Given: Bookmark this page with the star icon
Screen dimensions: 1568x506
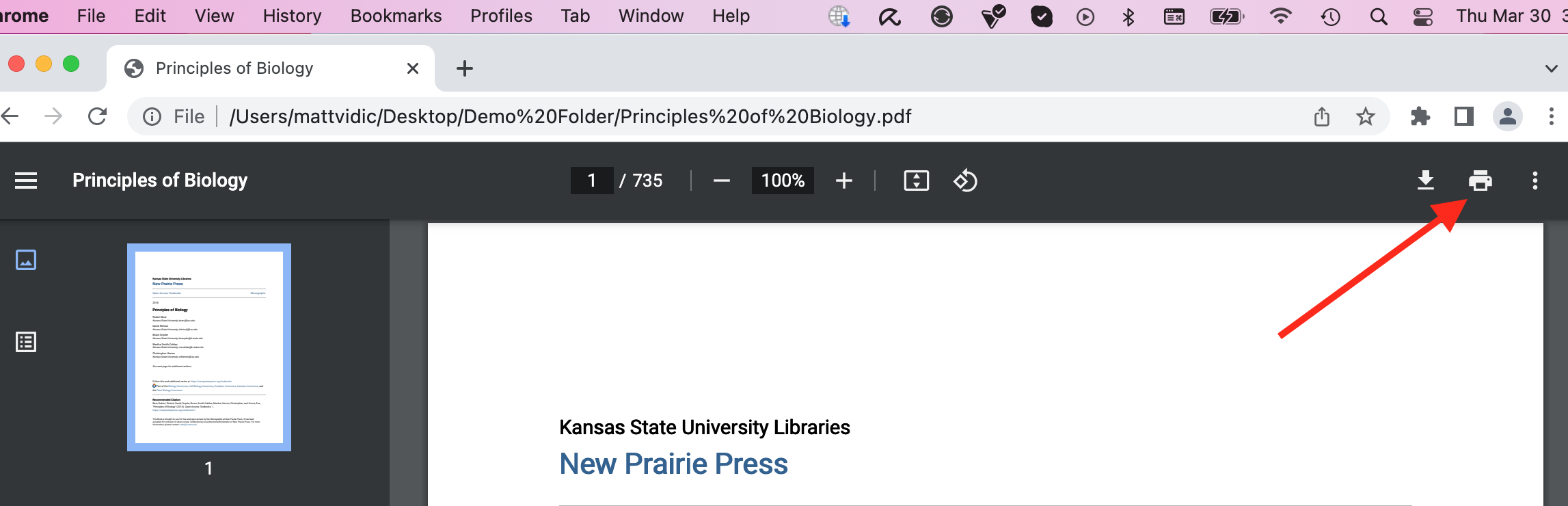Looking at the screenshot, I should pyautogui.click(x=1365, y=117).
